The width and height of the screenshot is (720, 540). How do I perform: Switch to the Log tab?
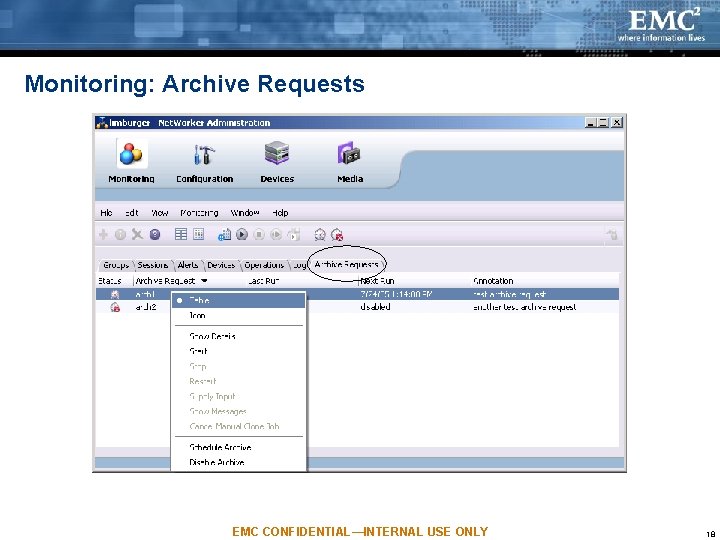pyautogui.click(x=299, y=265)
